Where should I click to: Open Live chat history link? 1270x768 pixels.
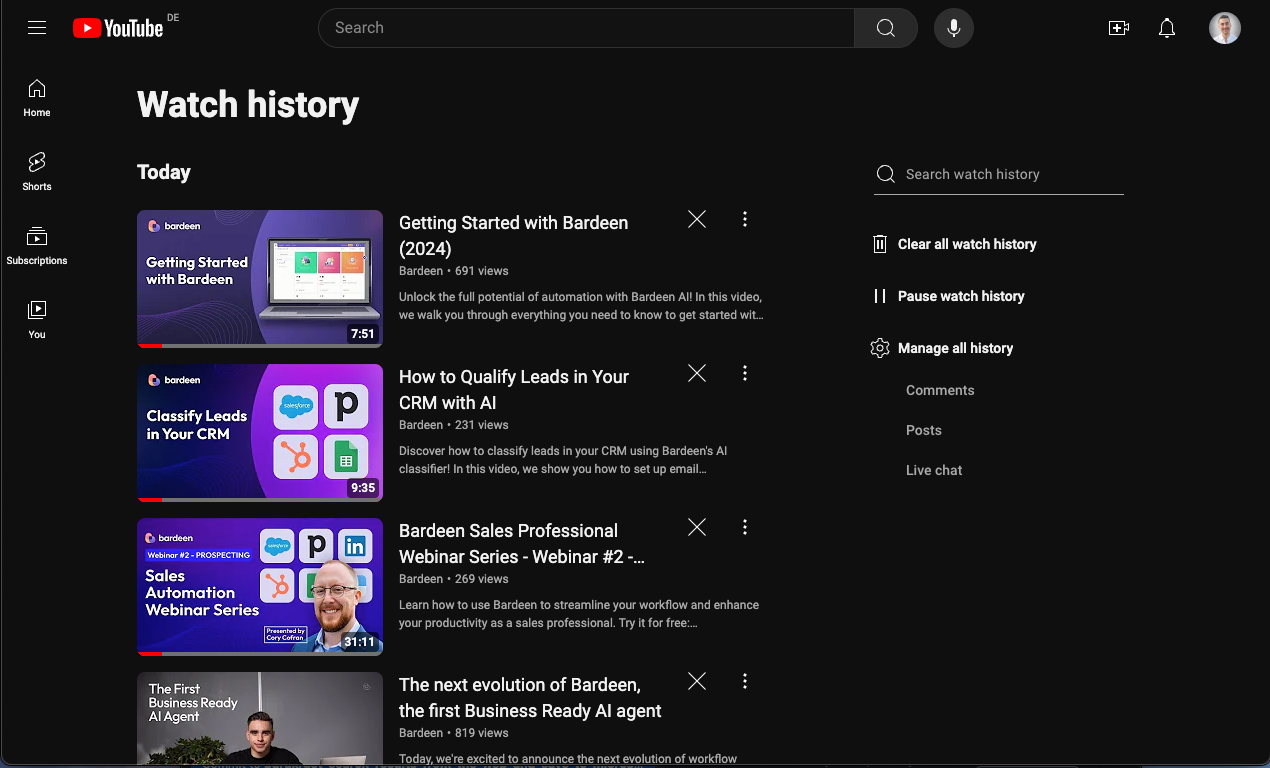coord(934,470)
